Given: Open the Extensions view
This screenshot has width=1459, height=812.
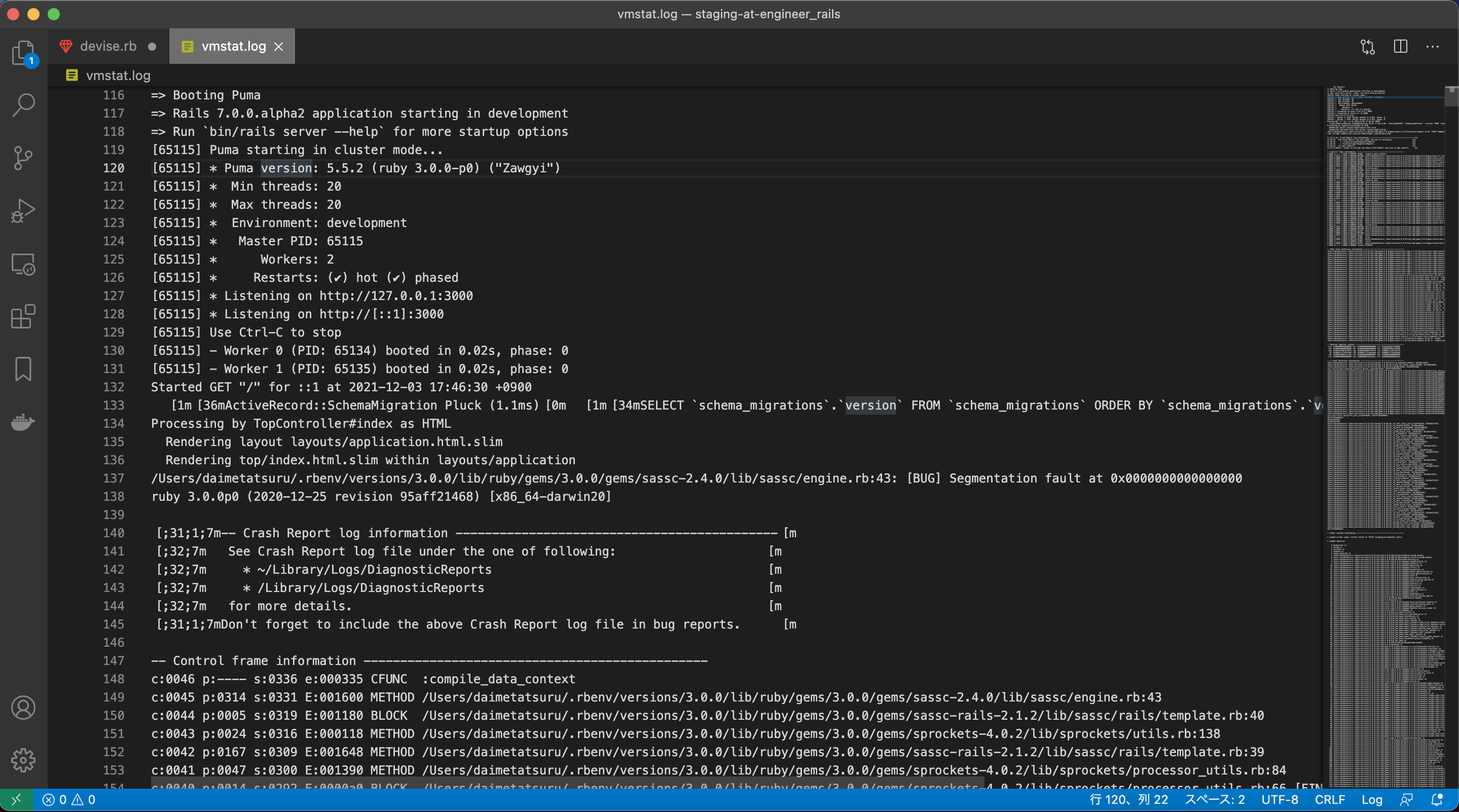Looking at the screenshot, I should (x=23, y=316).
